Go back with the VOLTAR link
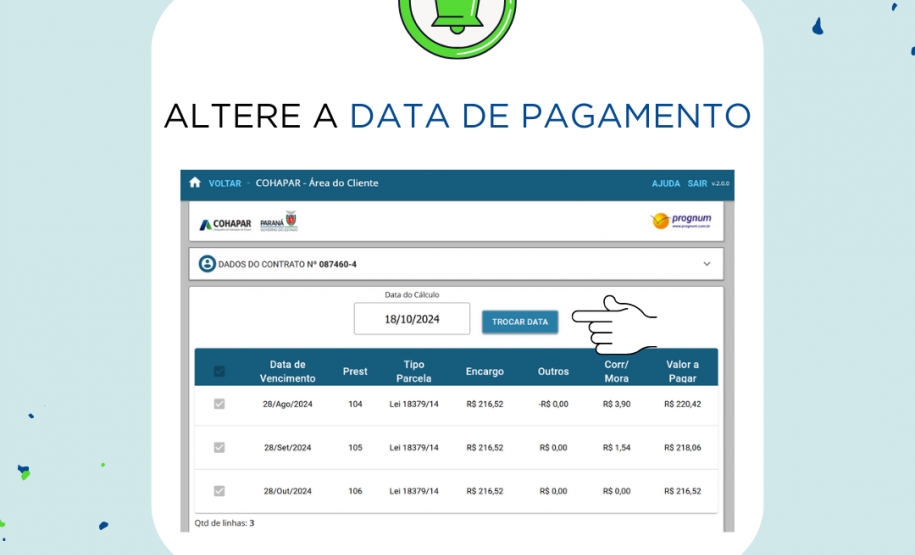This screenshot has height=555, width=915. [225, 183]
